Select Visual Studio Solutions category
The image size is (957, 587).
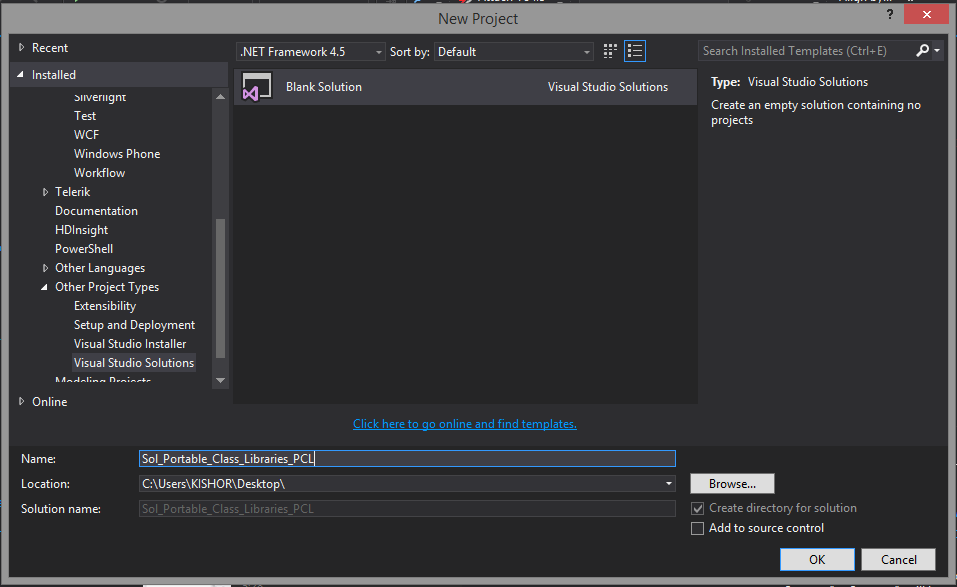pos(134,362)
